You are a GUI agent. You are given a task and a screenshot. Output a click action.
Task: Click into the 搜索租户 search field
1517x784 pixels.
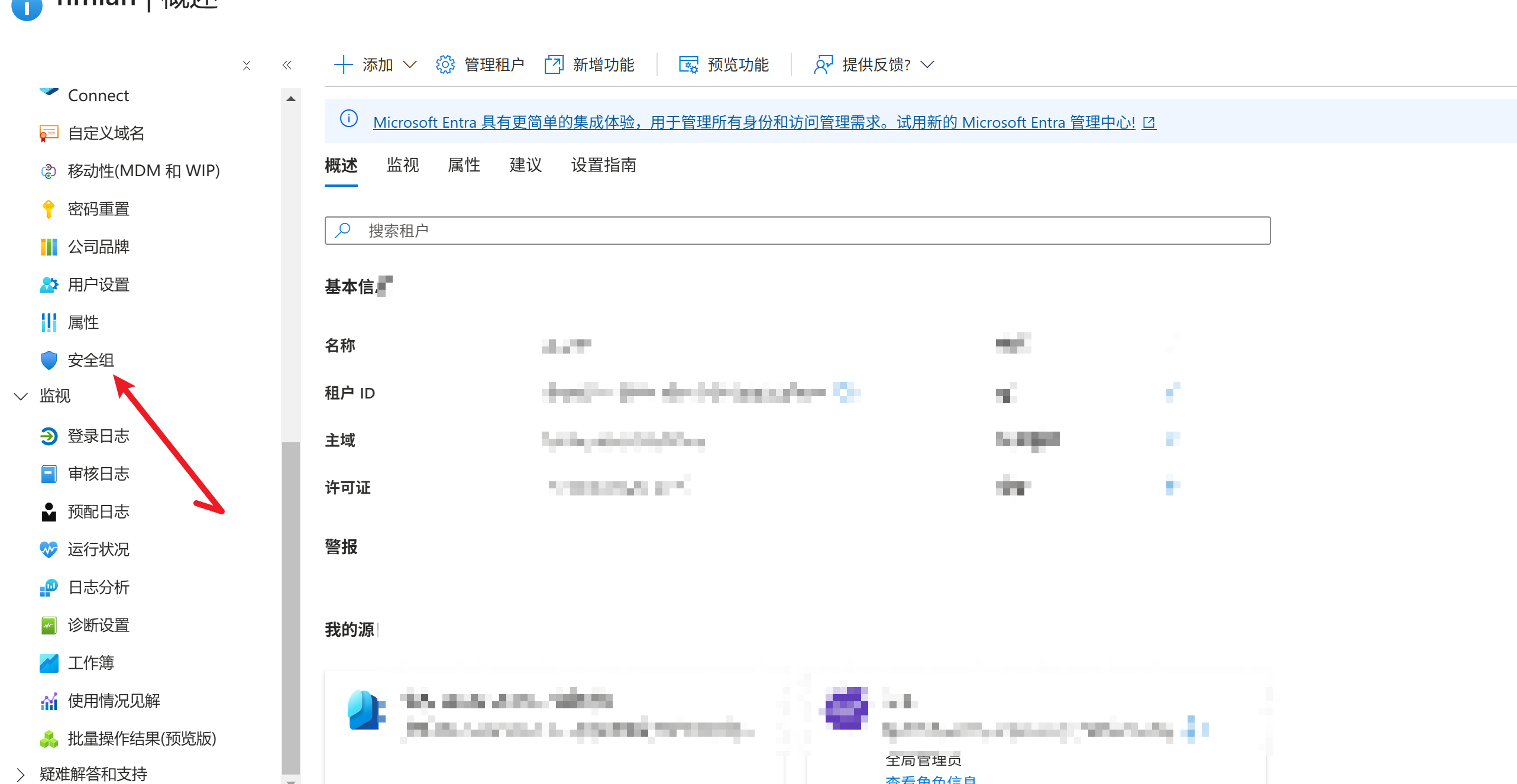click(797, 231)
